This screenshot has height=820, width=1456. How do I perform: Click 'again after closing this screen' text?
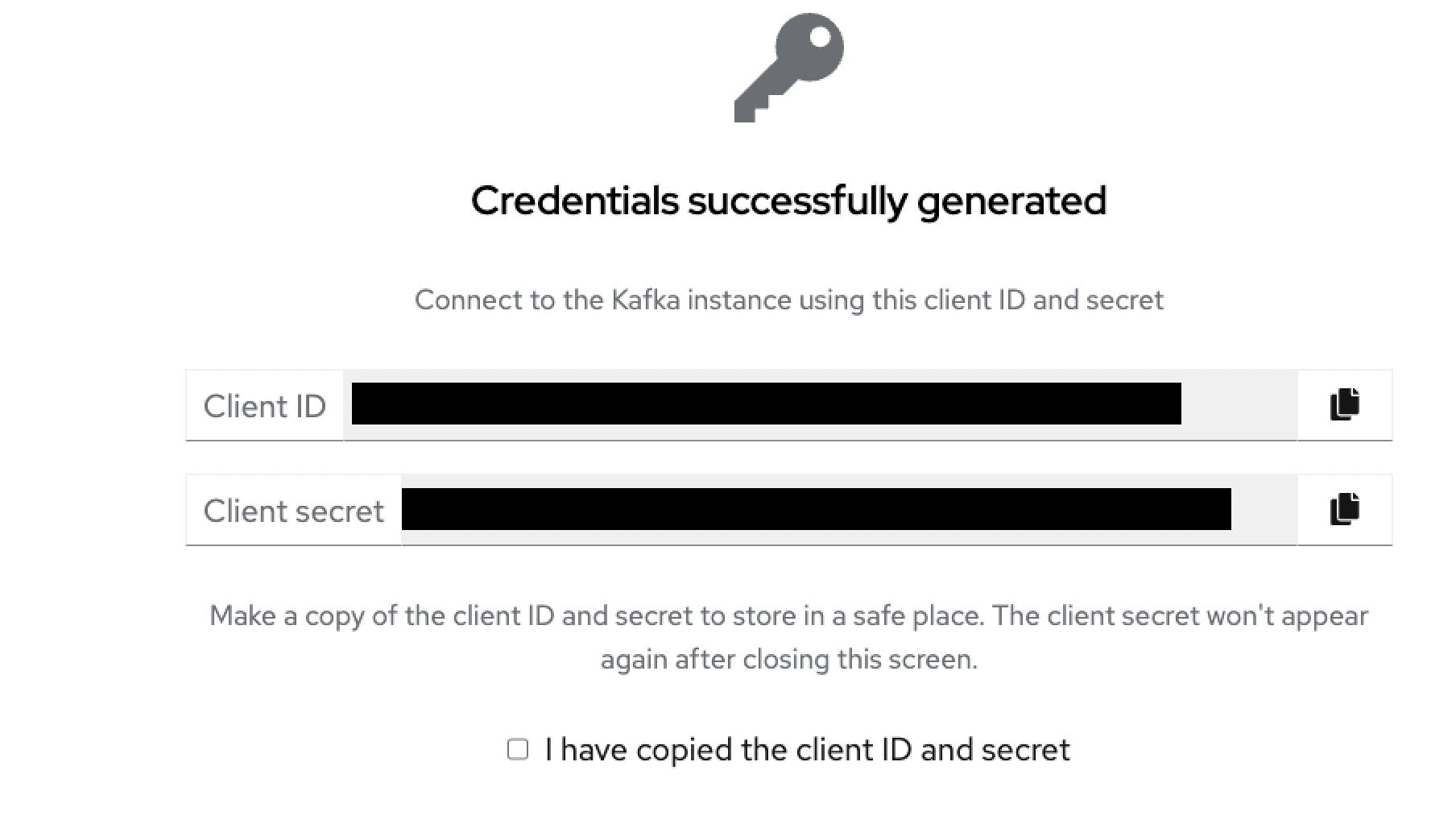(x=788, y=660)
